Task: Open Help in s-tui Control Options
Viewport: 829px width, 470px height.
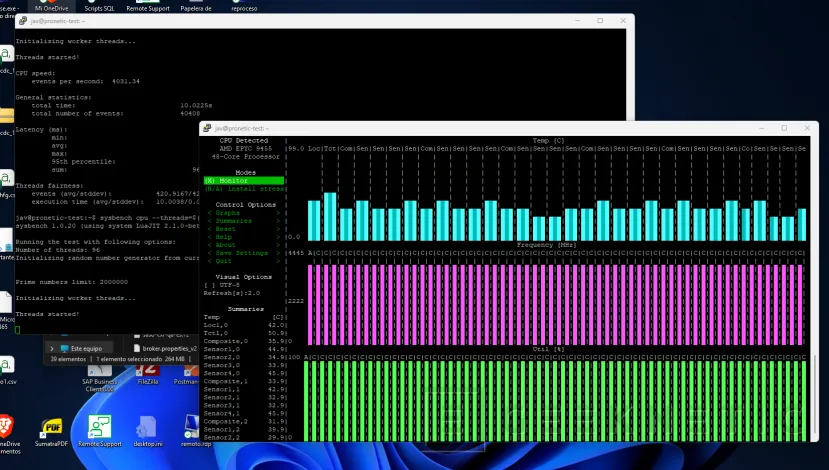Action: [244, 237]
